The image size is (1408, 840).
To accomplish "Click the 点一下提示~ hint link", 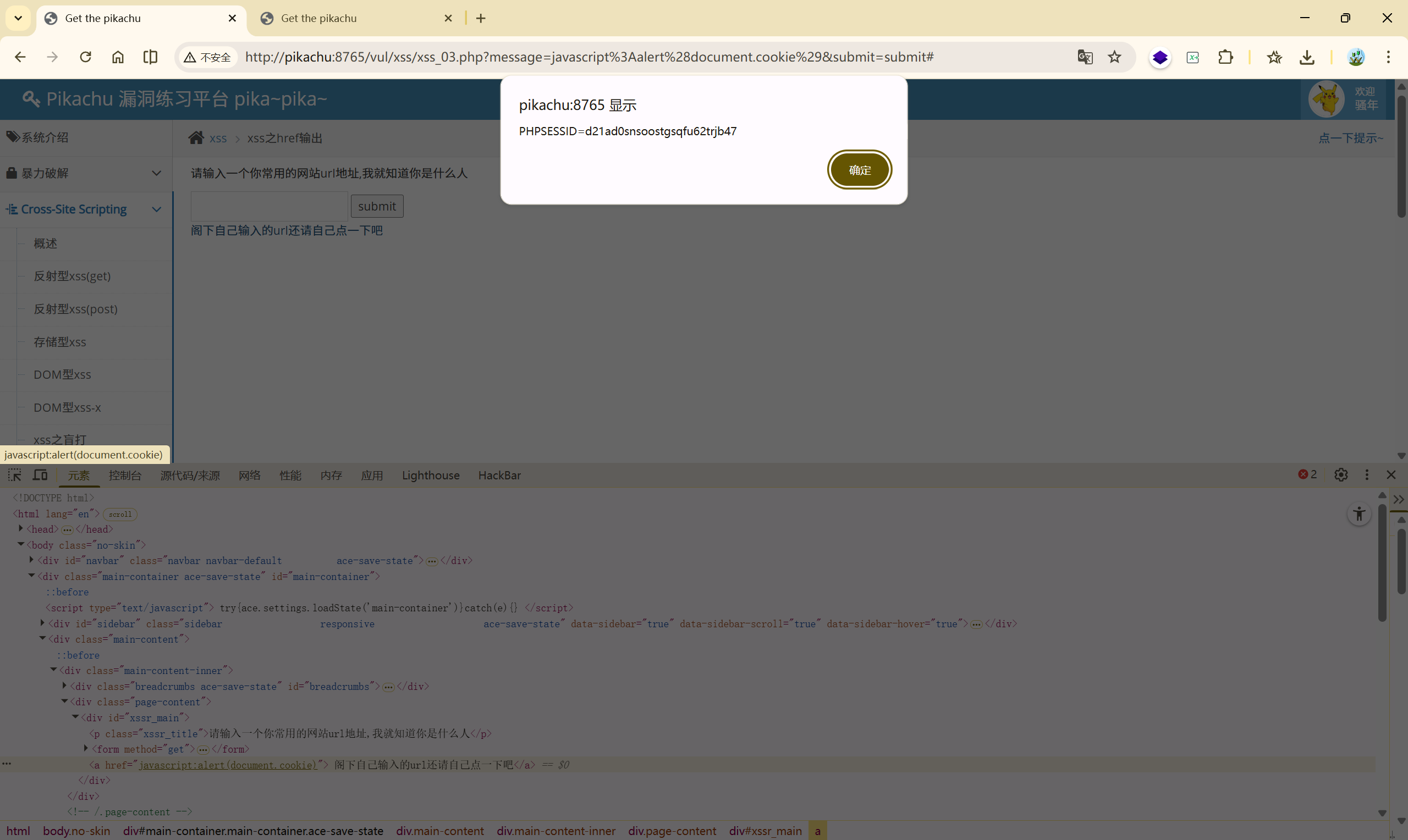I will 1350,138.
